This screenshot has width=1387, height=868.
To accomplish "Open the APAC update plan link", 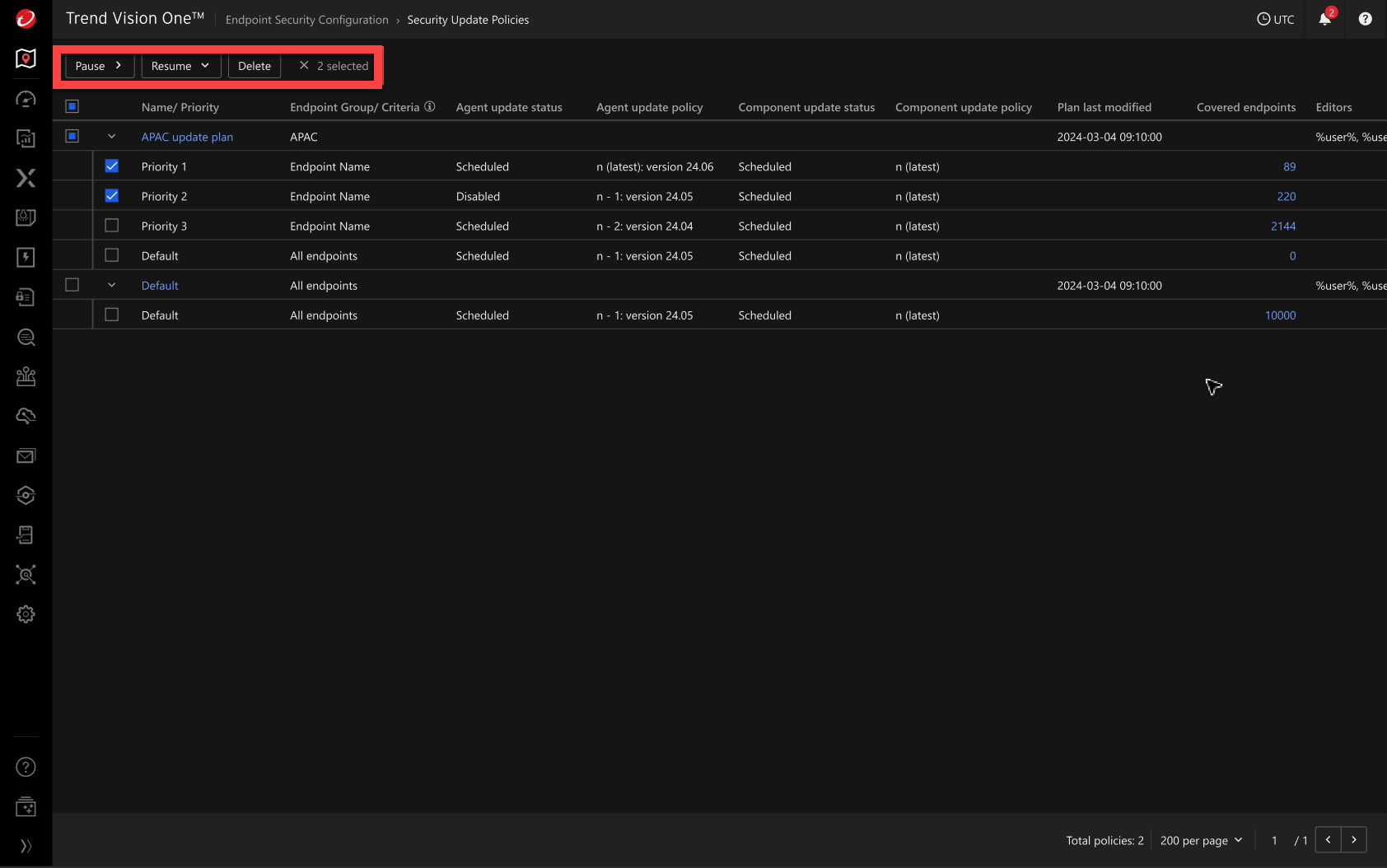I will point(187,137).
